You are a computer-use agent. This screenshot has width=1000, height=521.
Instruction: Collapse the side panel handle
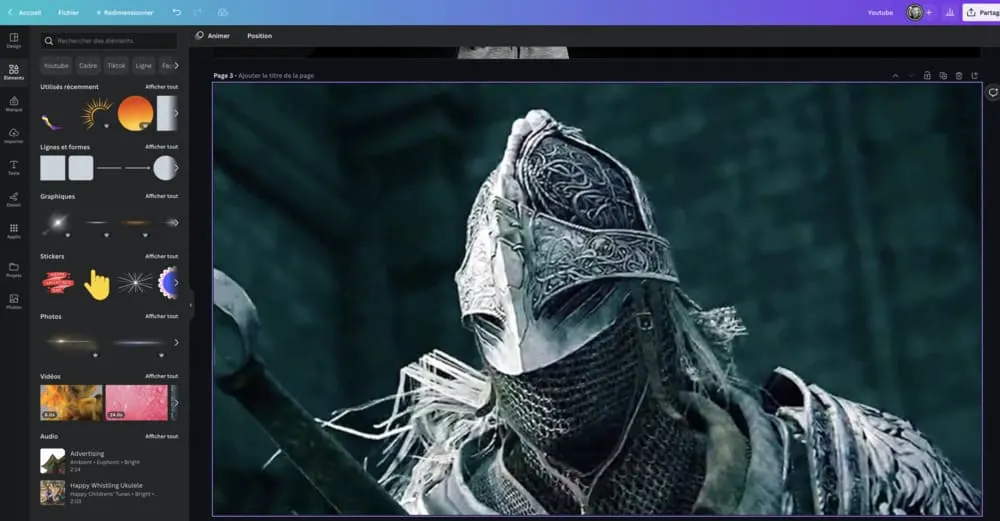tap(191, 305)
